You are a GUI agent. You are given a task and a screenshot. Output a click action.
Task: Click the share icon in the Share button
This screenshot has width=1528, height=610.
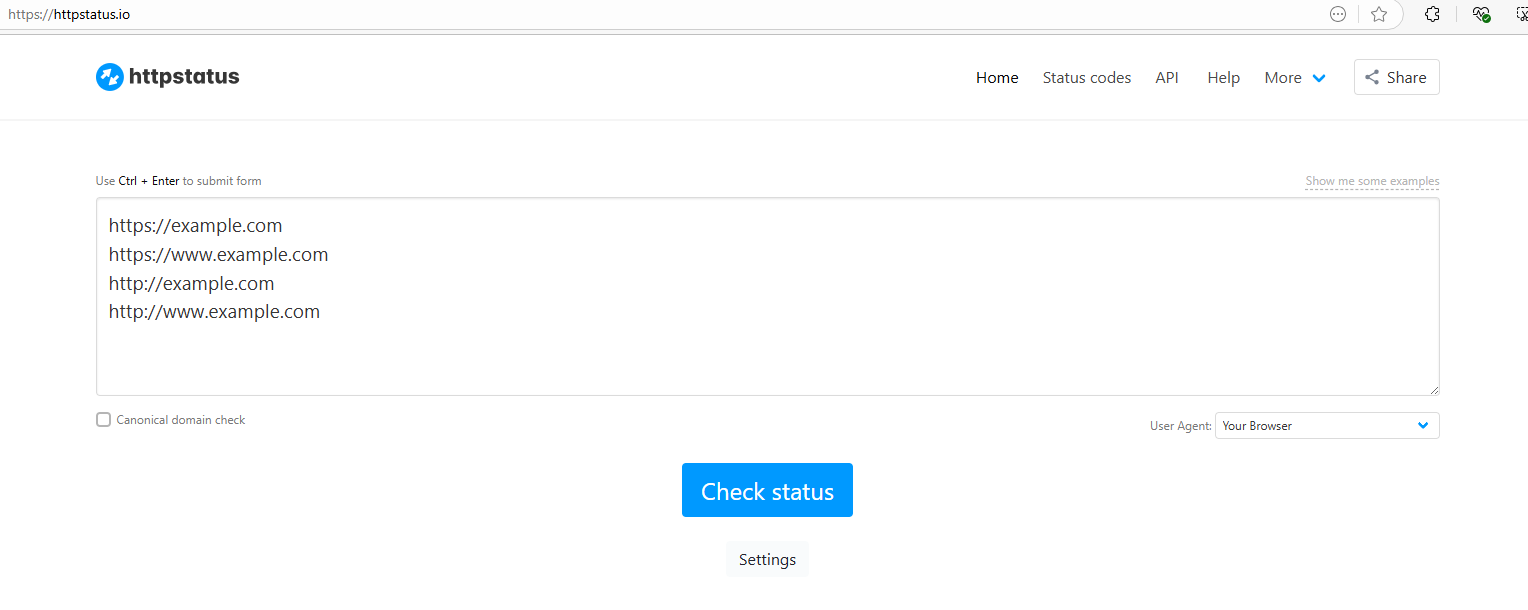point(1372,78)
